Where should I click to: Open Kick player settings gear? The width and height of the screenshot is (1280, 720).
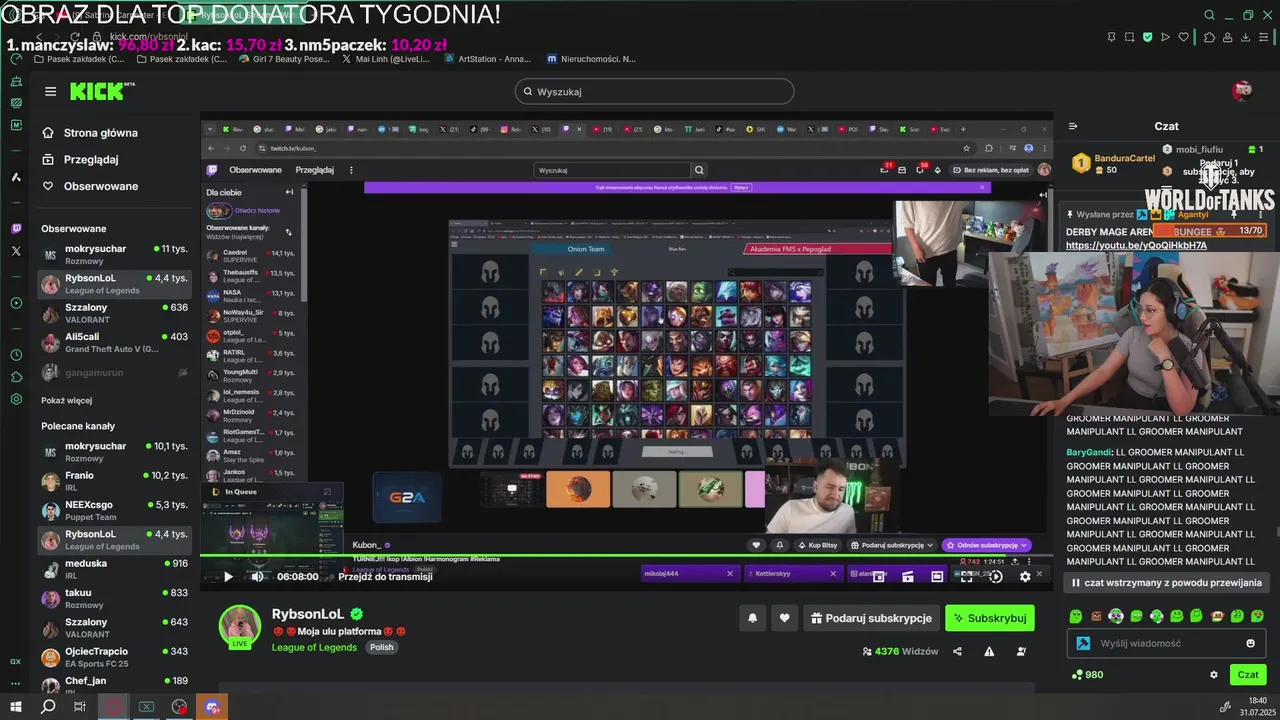(x=1025, y=576)
